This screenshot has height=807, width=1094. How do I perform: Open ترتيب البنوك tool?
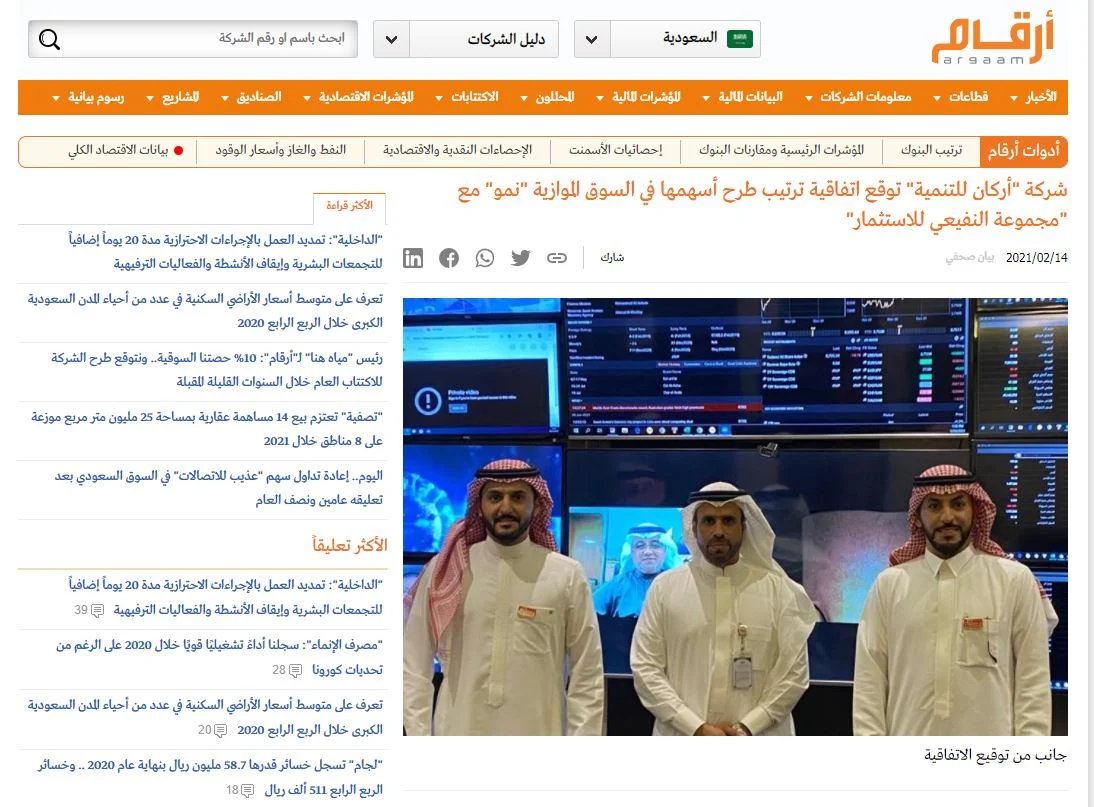[x=931, y=150]
